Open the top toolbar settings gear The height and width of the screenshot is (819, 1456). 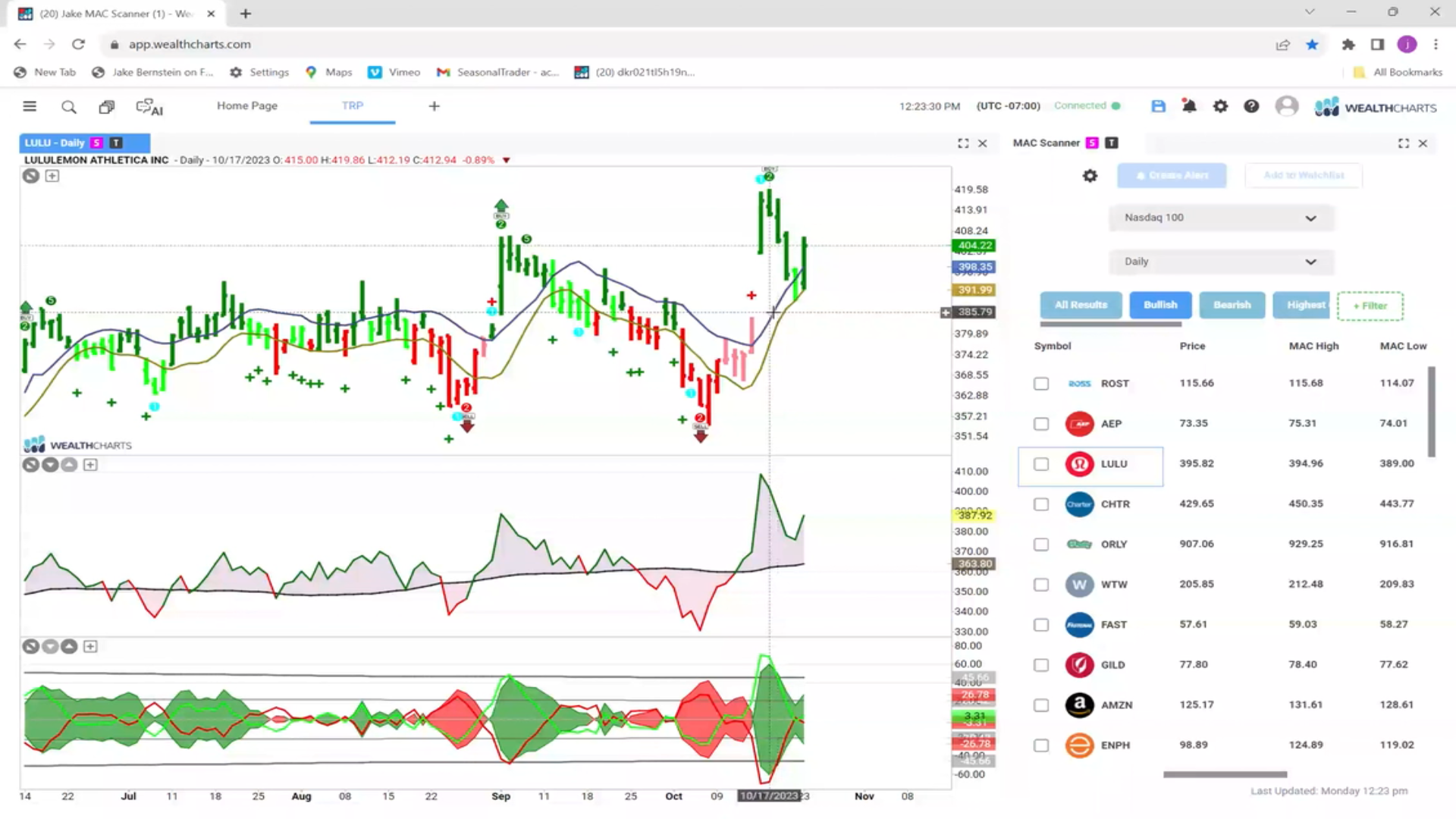pos(1220,106)
